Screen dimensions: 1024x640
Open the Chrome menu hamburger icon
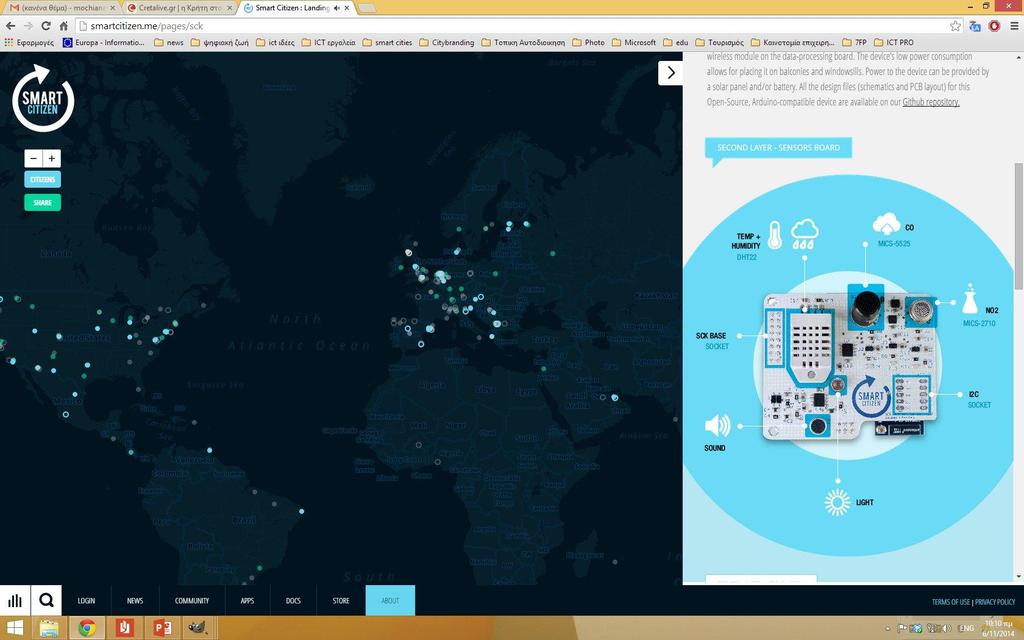click(1014, 26)
